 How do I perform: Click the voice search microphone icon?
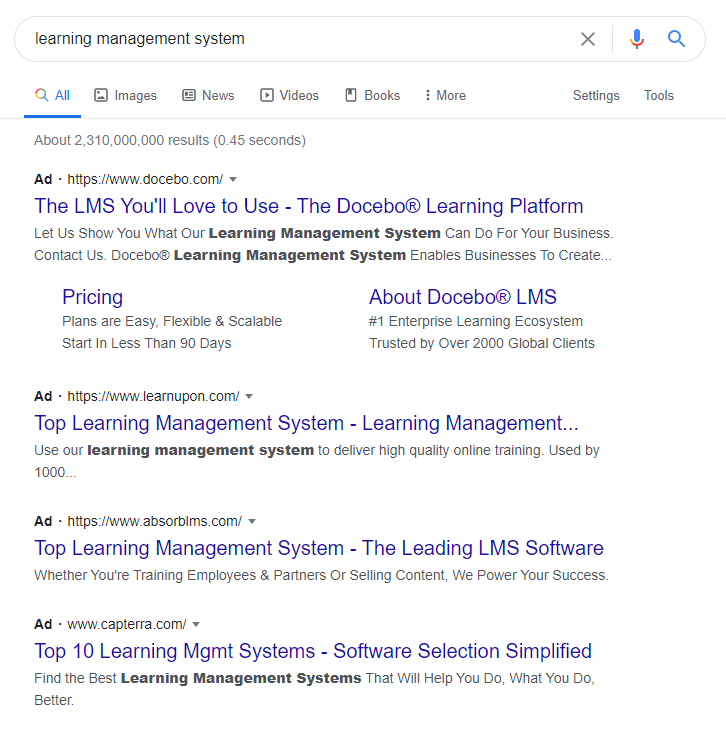(637, 39)
